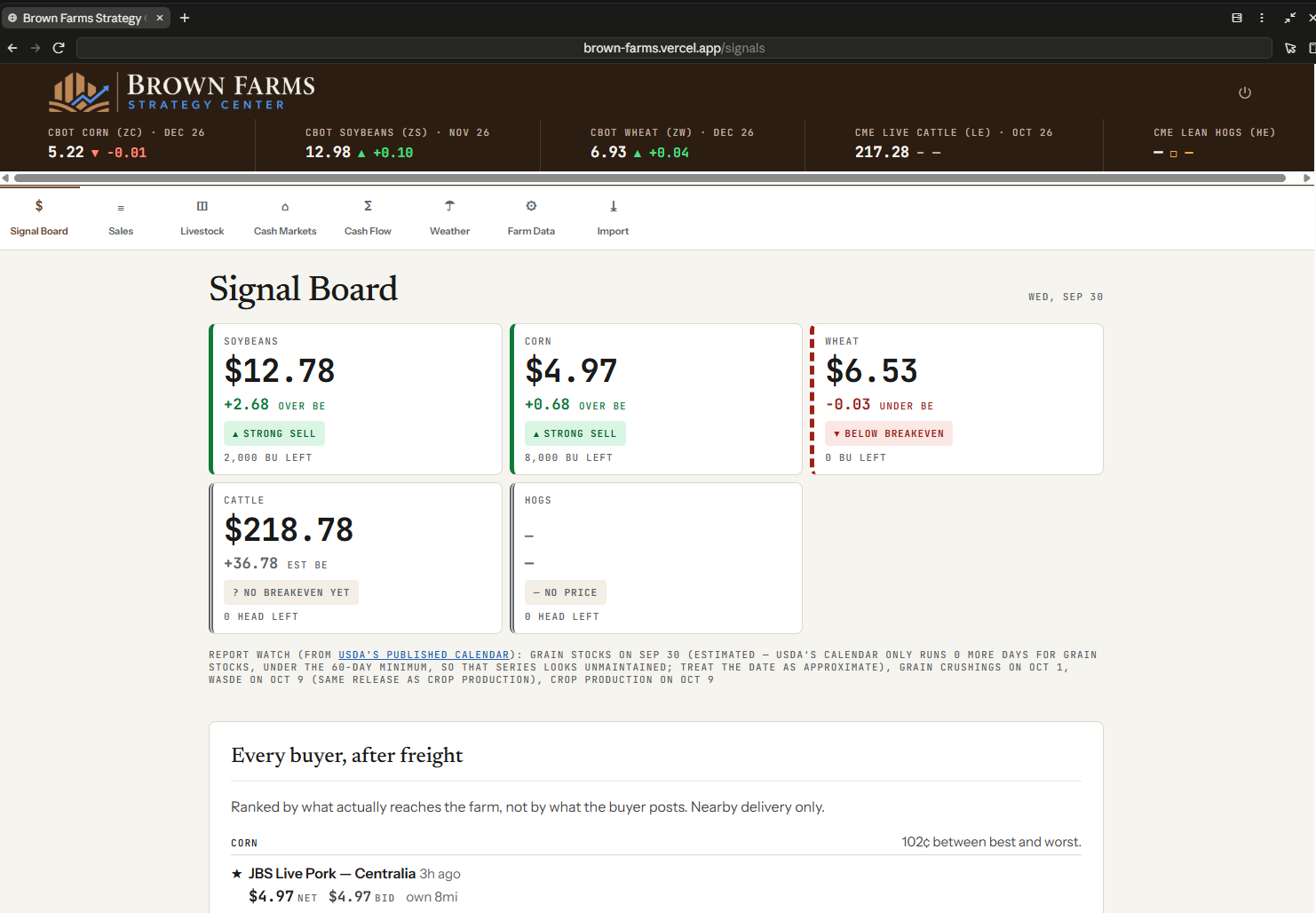
Task: Click the Soybeans Strong Sell badge
Action: (x=274, y=433)
